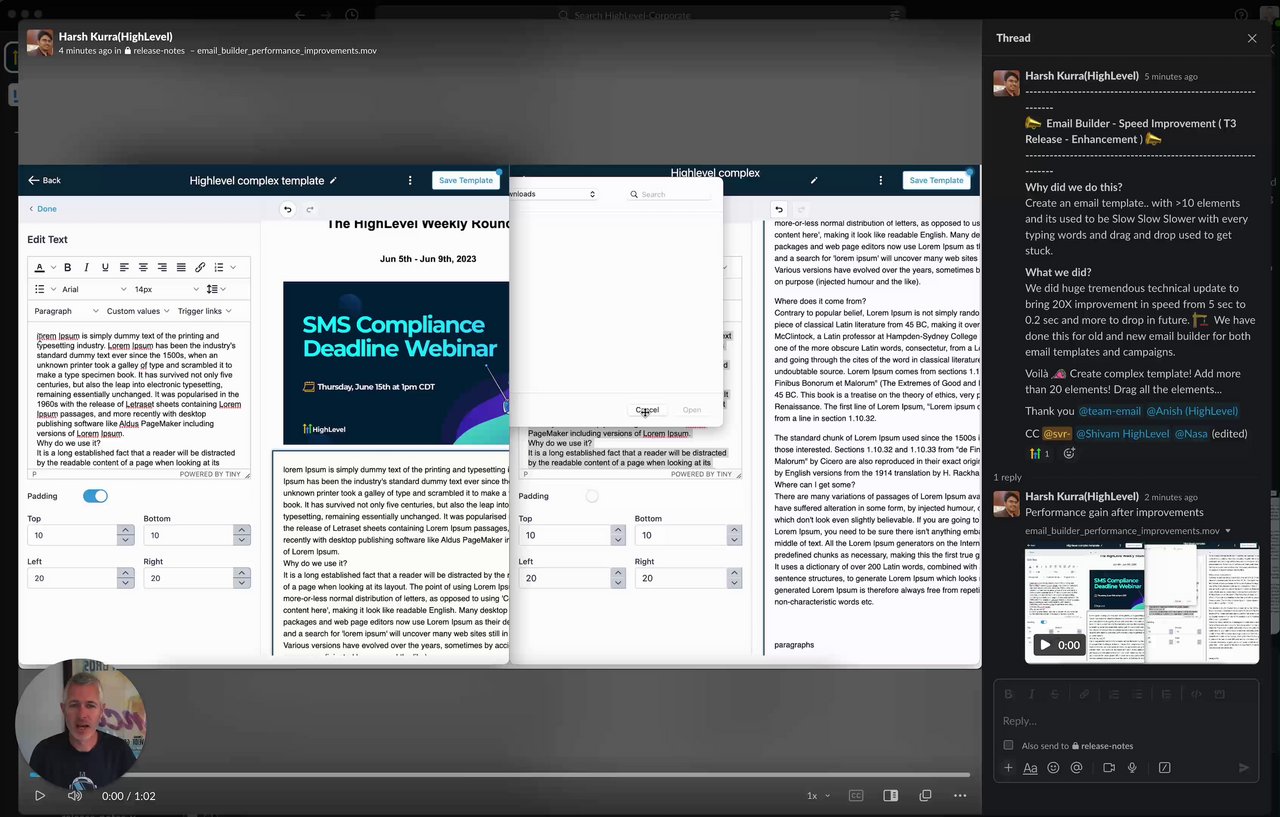Click the video timestamp '0:00 / 1:02'
Viewport: 1280px width, 817px height.
[x=128, y=796]
